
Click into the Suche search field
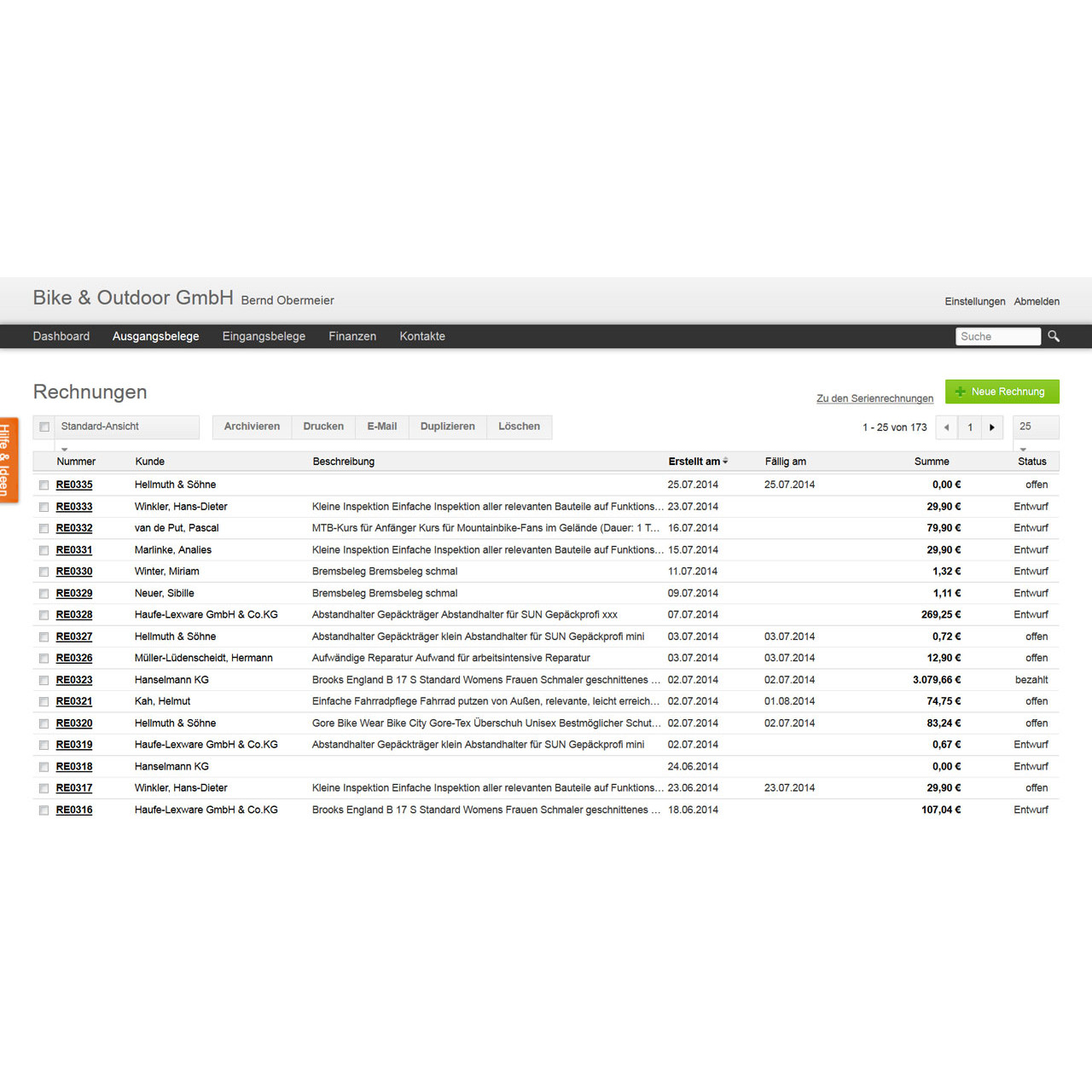(x=998, y=336)
